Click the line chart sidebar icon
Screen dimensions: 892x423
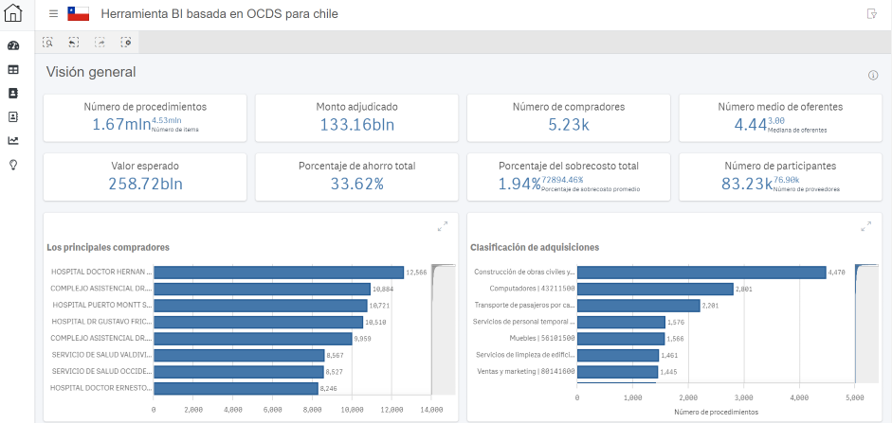(13, 140)
